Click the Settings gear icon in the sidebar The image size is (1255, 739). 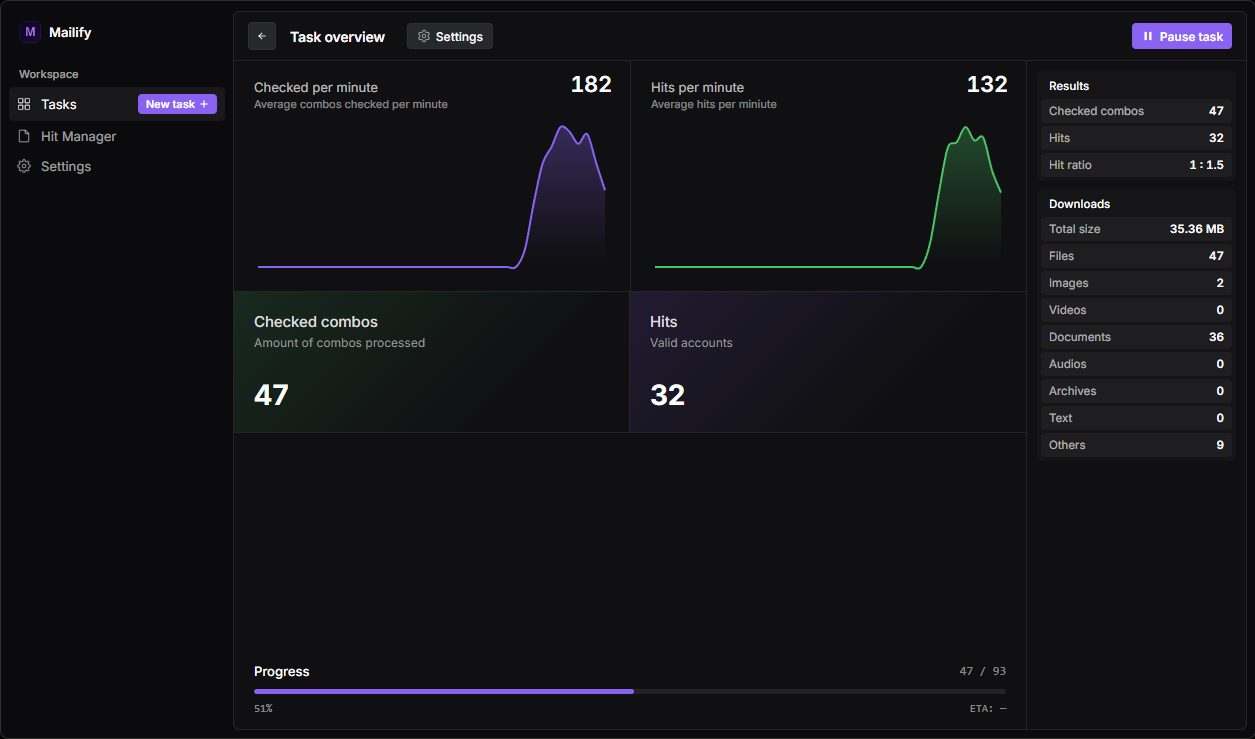pyautogui.click(x=24, y=166)
